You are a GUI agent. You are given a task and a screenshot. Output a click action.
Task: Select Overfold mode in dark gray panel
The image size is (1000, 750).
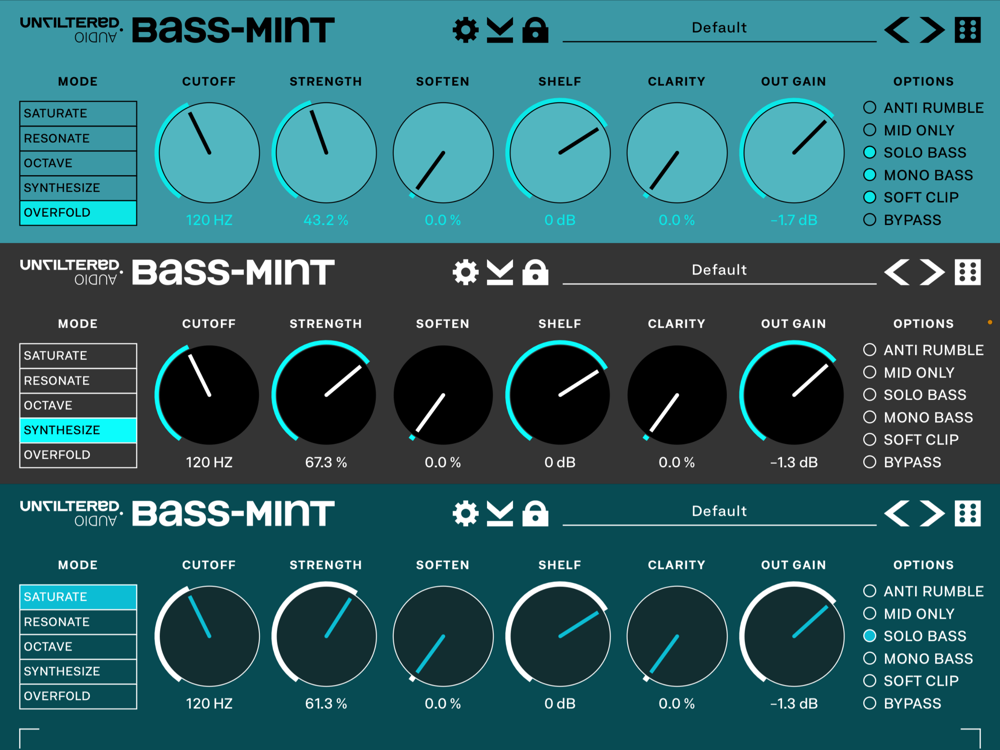tap(78, 455)
